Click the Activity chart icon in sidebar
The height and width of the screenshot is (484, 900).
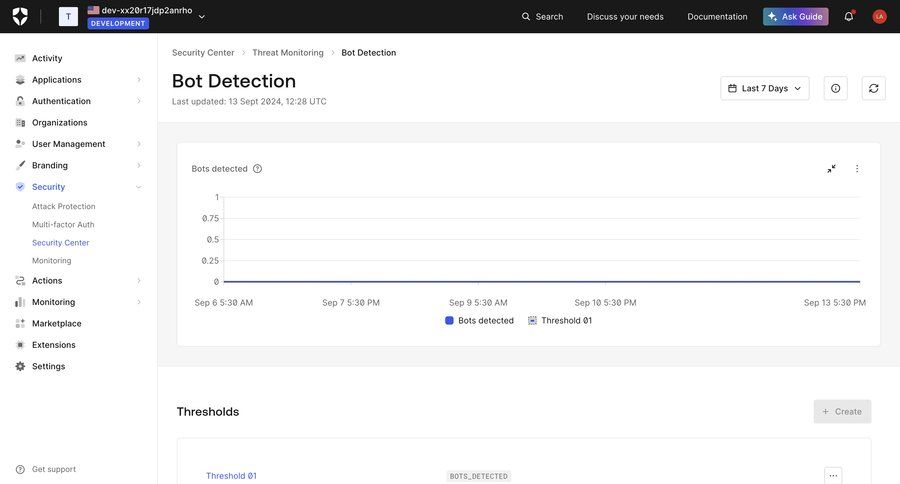[x=20, y=58]
